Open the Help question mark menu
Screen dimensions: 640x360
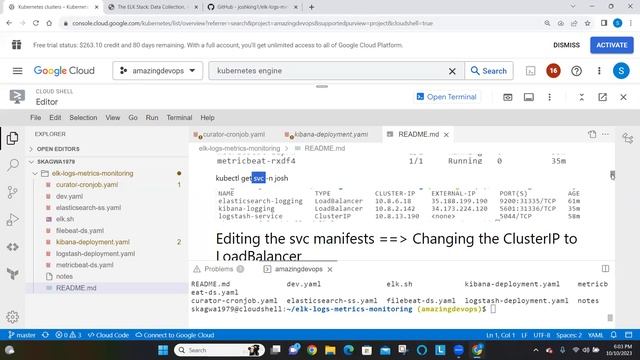(576, 71)
